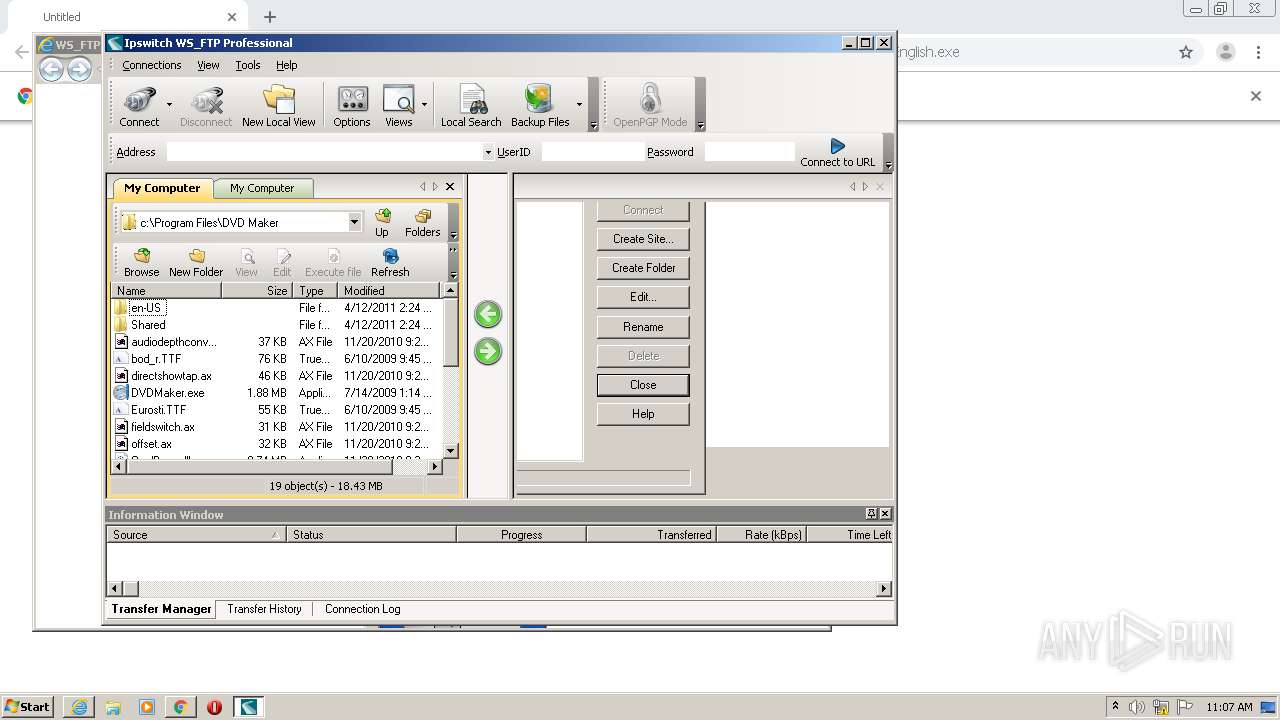Click the Connect toolbar icon
Screen dimensions: 1280x720
click(x=139, y=105)
